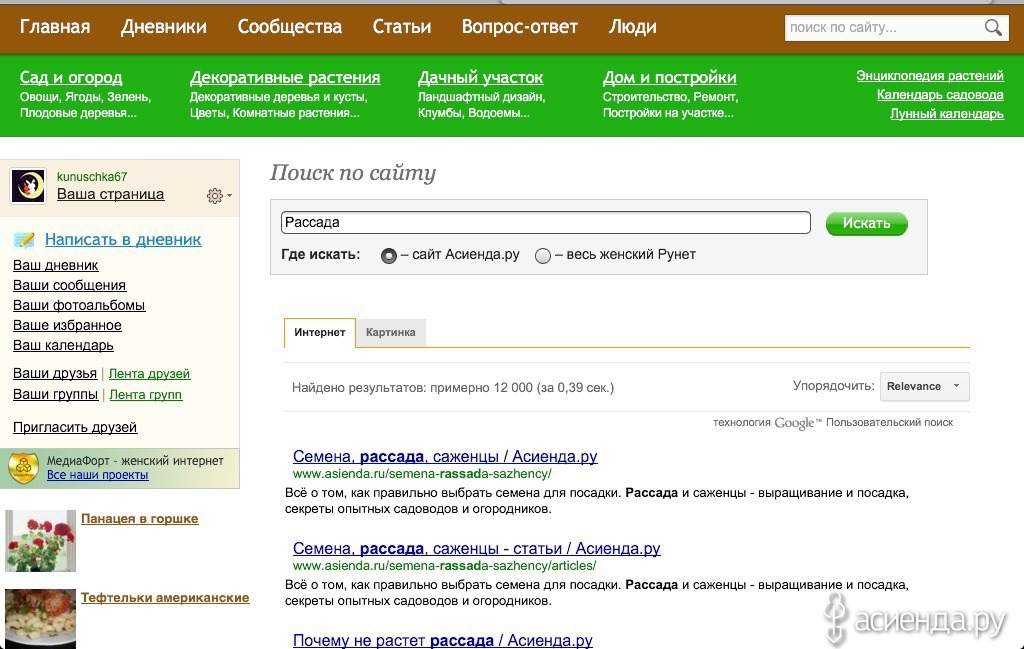Open Лента групп
Viewport: 1024px width, 649px height.
pyautogui.click(x=146, y=394)
